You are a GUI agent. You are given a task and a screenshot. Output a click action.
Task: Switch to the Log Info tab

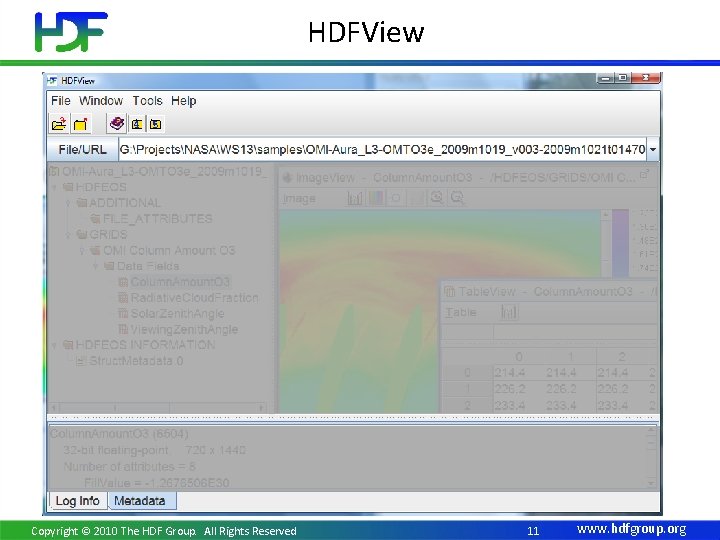click(x=78, y=501)
